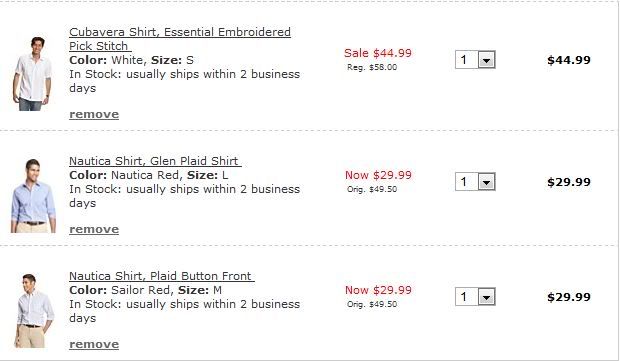This screenshot has width=620, height=361.
Task: Click the Reg. $58.00 original price
Action: click(372, 67)
